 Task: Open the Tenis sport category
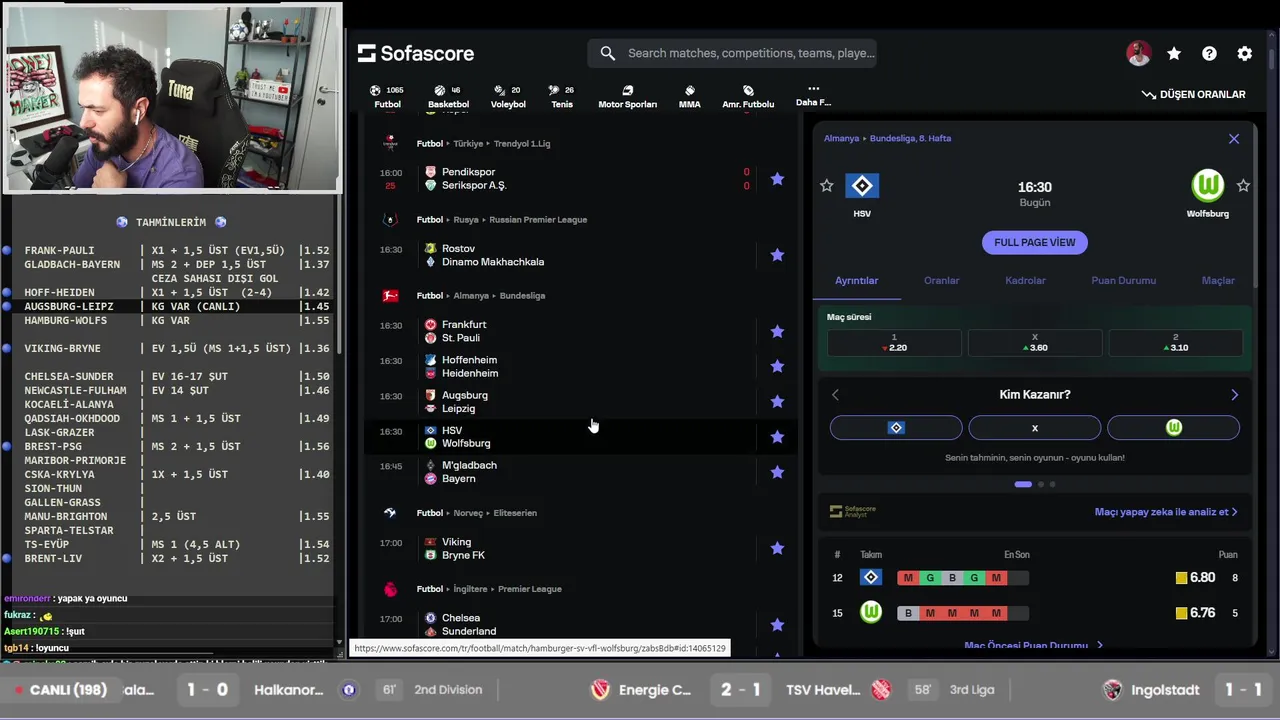coord(562,97)
